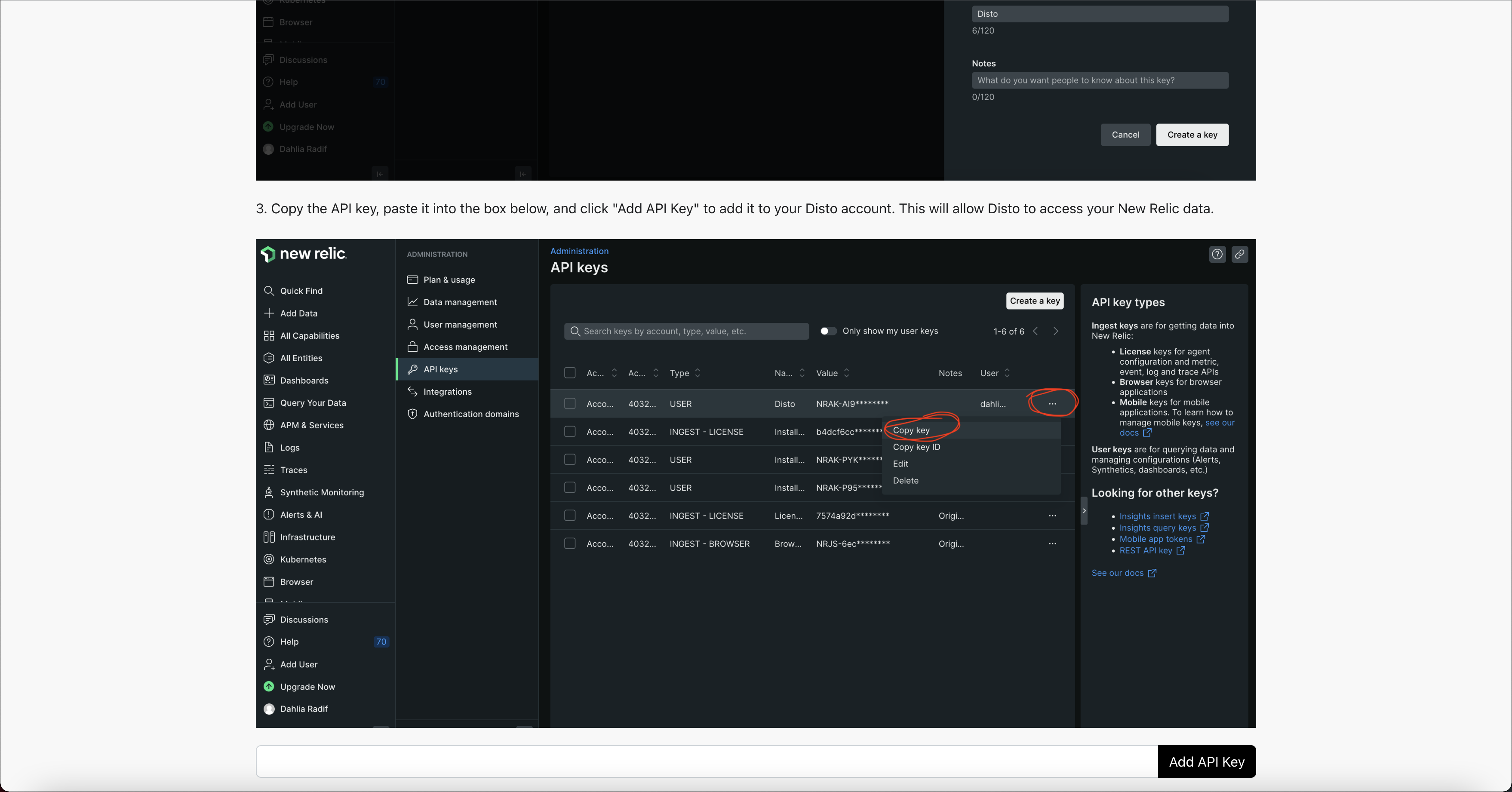Click the help question-mark icon top right

click(x=1217, y=254)
